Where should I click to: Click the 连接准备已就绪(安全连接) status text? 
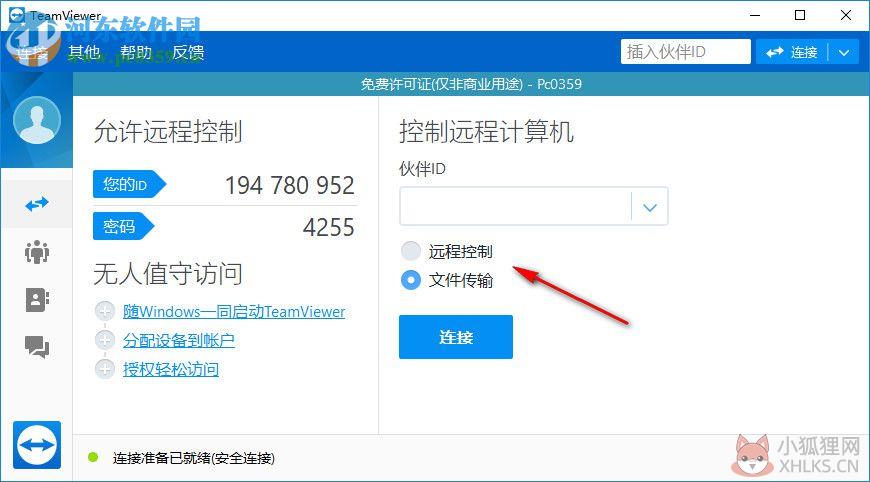point(194,458)
